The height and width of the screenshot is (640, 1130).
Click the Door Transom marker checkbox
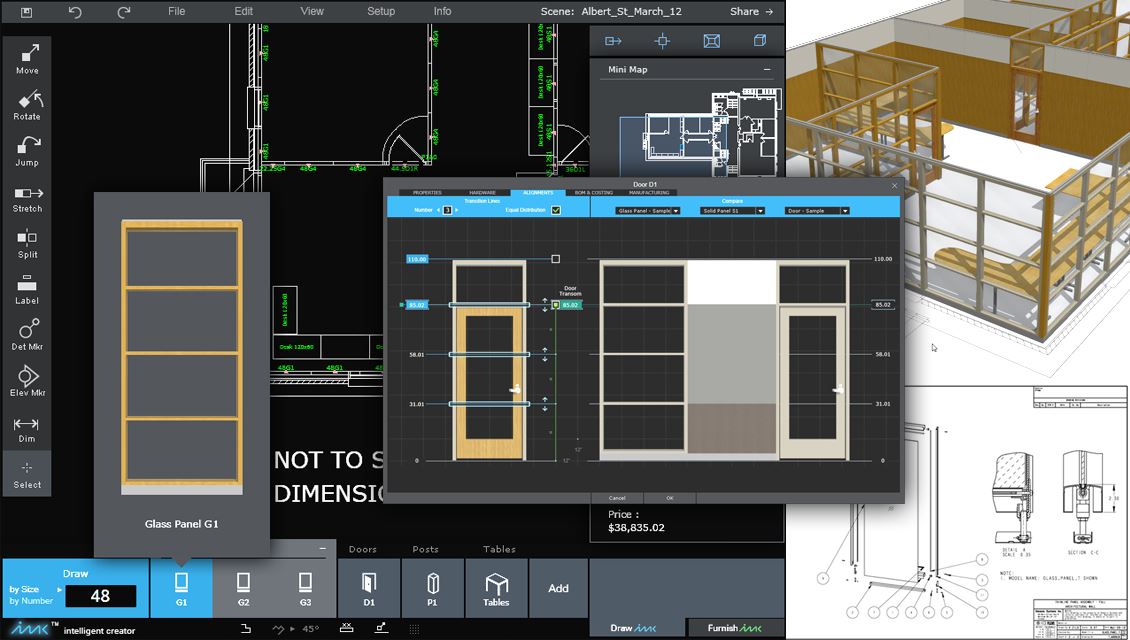[x=556, y=305]
